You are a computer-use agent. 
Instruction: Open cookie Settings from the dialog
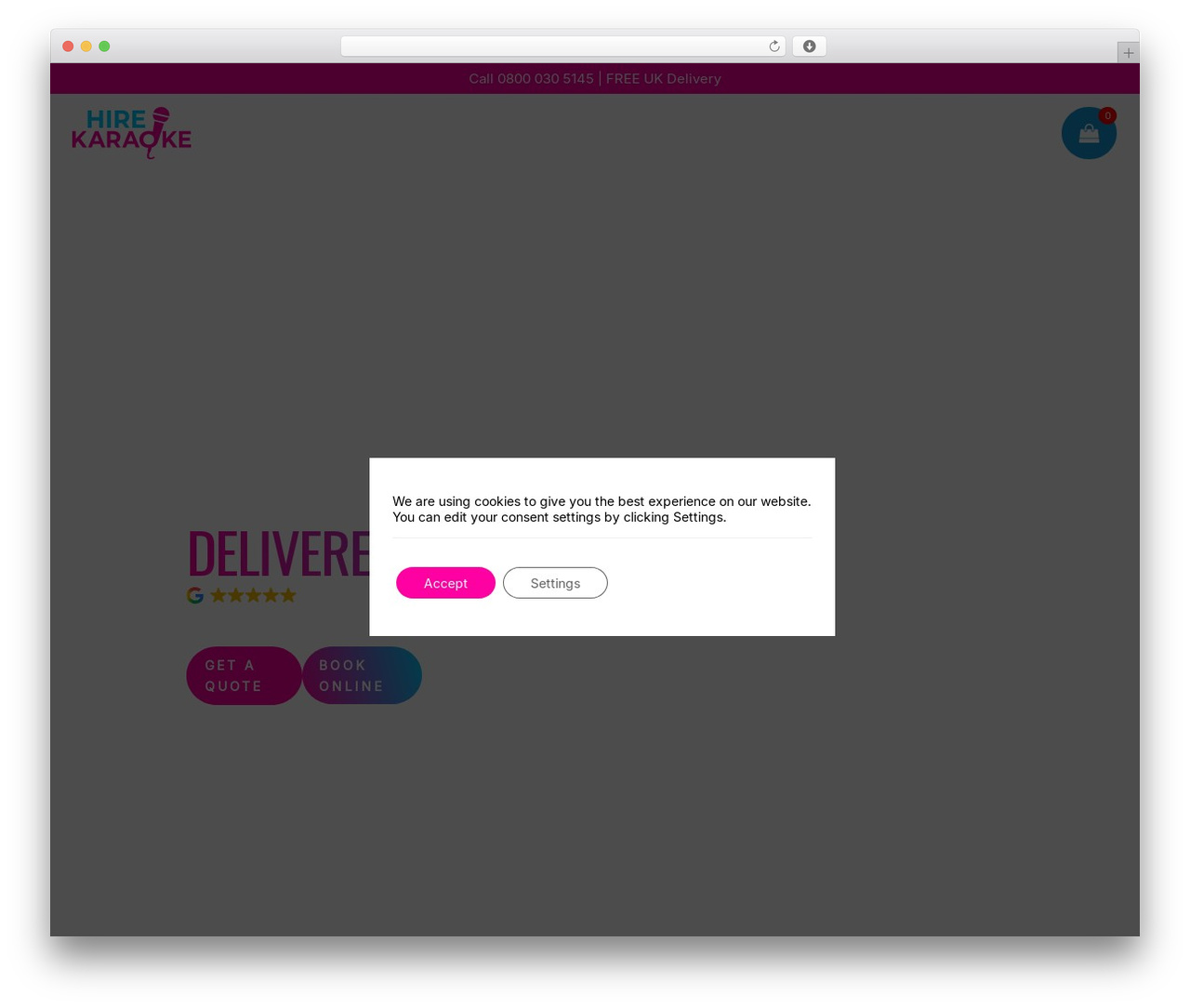[555, 583]
